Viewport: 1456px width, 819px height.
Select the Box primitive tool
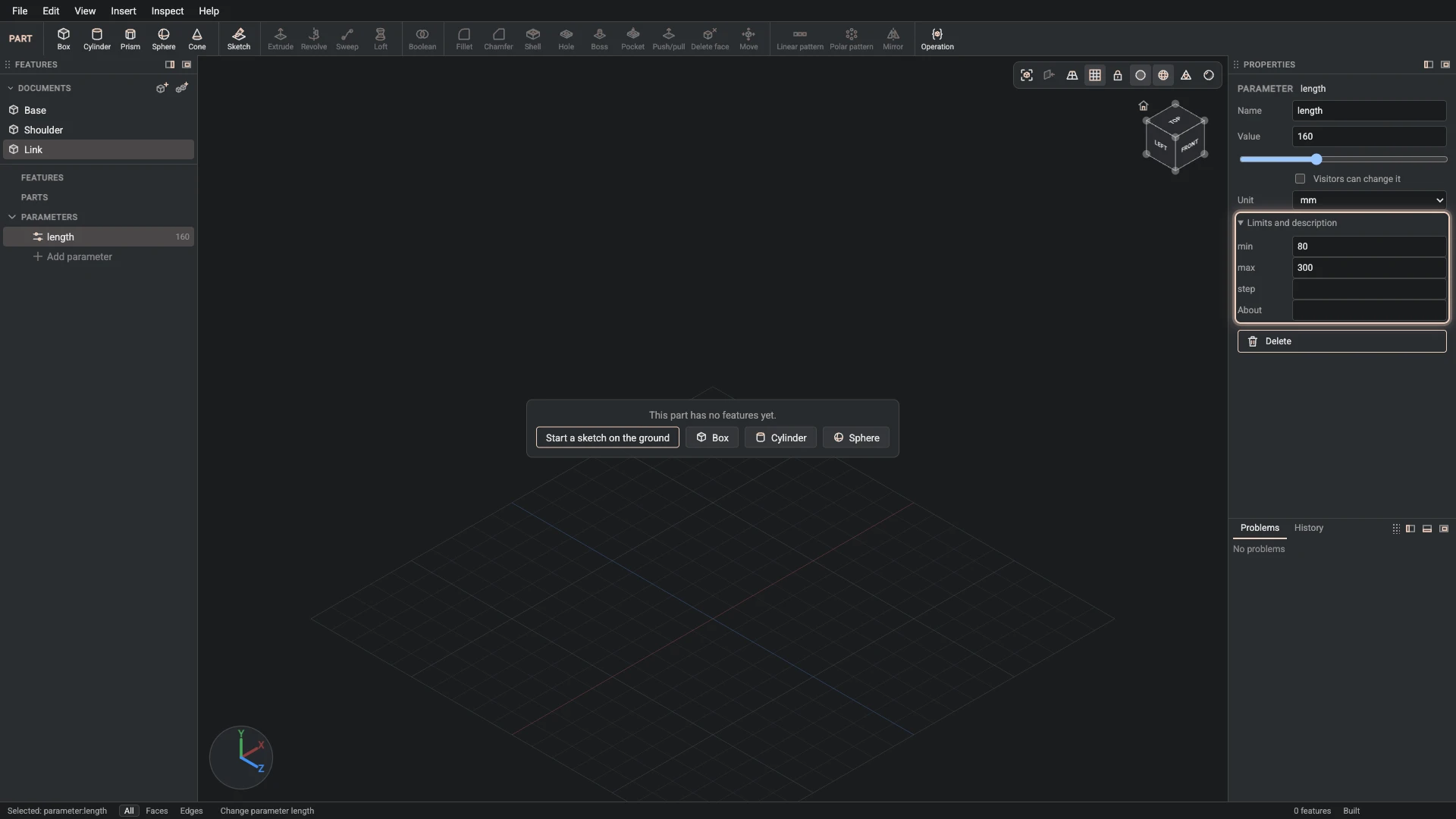pyautogui.click(x=64, y=39)
